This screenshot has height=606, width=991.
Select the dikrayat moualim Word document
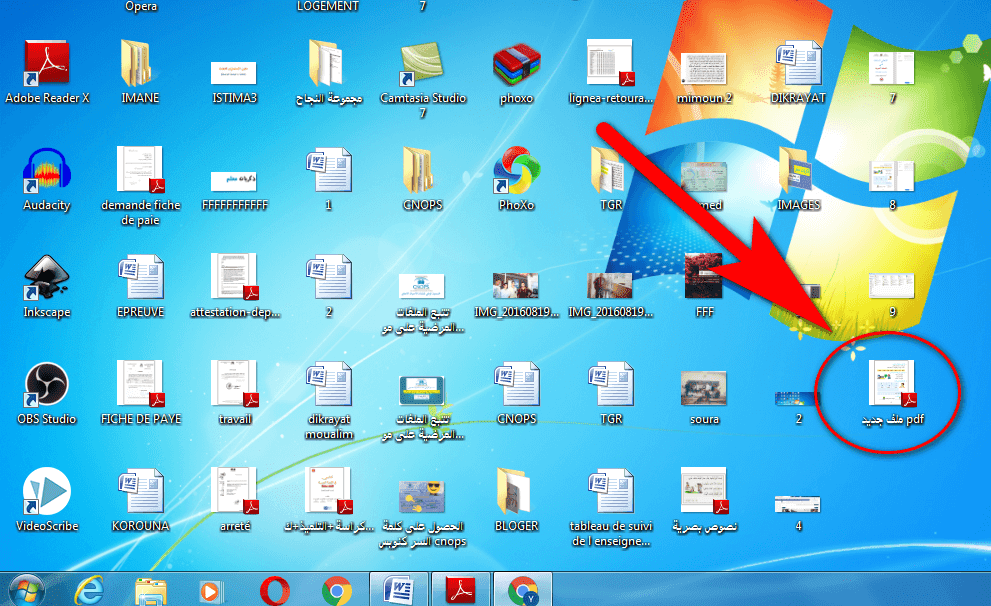pyautogui.click(x=329, y=384)
